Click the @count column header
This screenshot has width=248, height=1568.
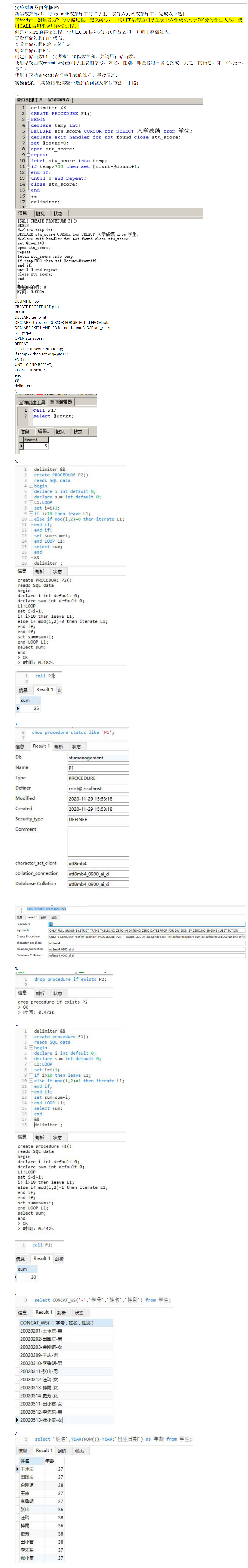[36, 439]
